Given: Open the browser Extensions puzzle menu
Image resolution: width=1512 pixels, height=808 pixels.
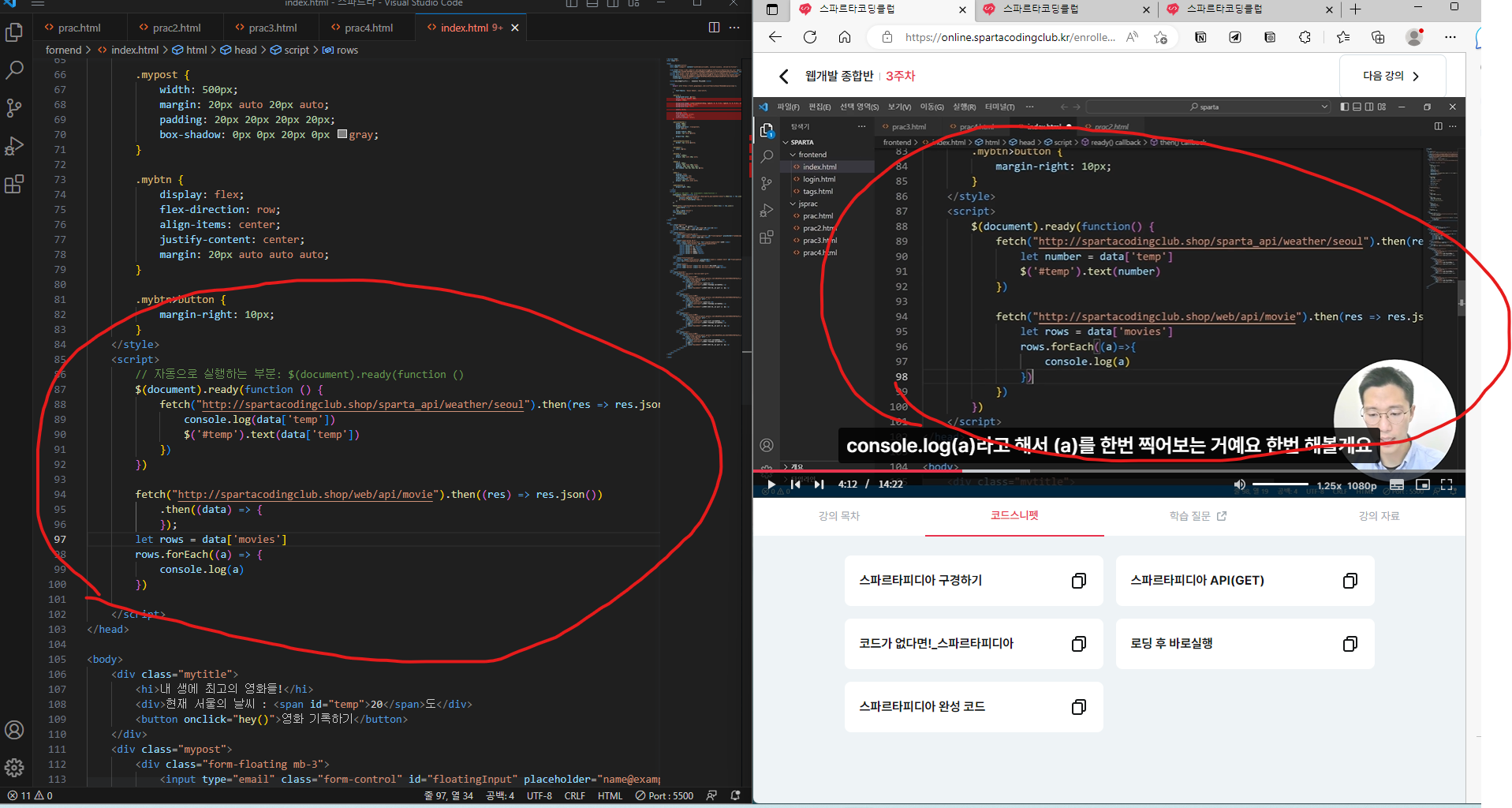Looking at the screenshot, I should [x=1305, y=37].
